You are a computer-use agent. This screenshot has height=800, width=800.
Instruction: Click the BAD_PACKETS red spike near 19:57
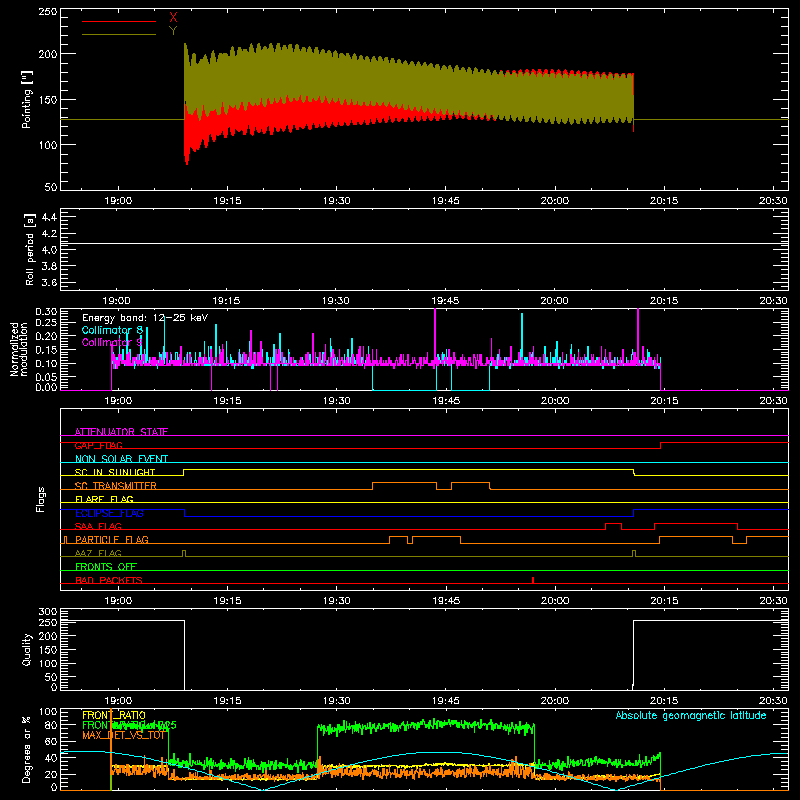(533, 580)
